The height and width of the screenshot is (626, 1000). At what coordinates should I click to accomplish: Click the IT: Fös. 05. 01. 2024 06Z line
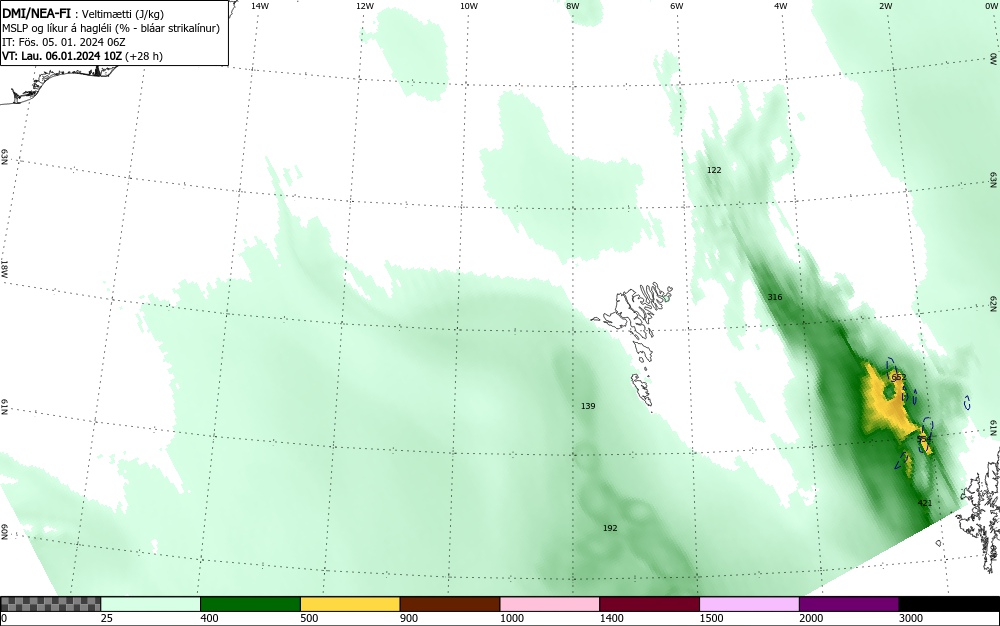[x=64, y=42]
